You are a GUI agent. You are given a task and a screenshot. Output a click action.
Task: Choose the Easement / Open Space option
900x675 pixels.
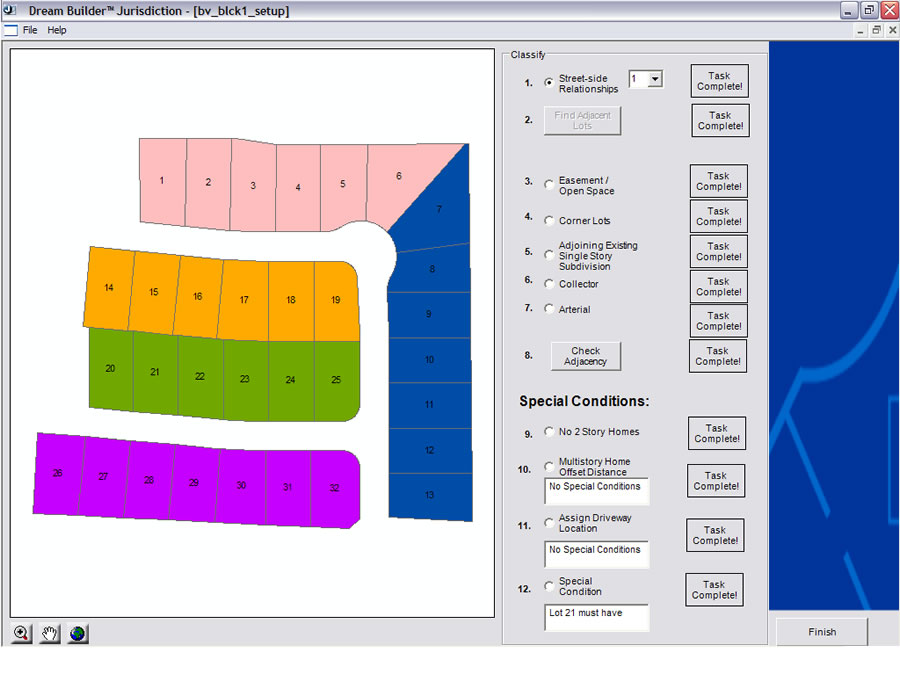[549, 184]
